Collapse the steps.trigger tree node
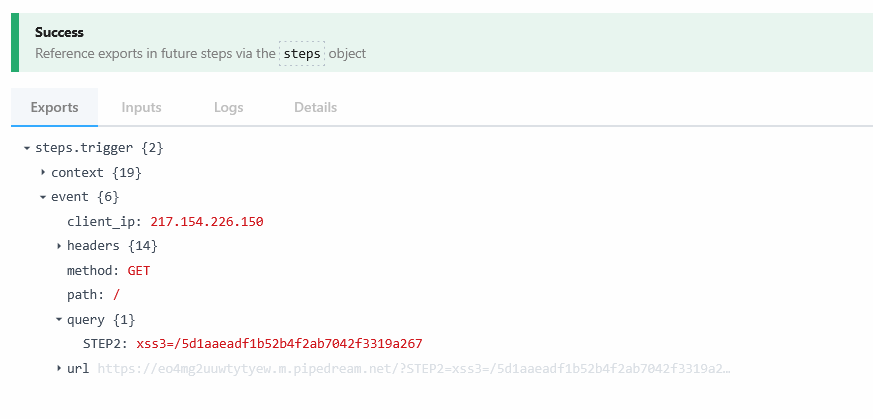 27,149
